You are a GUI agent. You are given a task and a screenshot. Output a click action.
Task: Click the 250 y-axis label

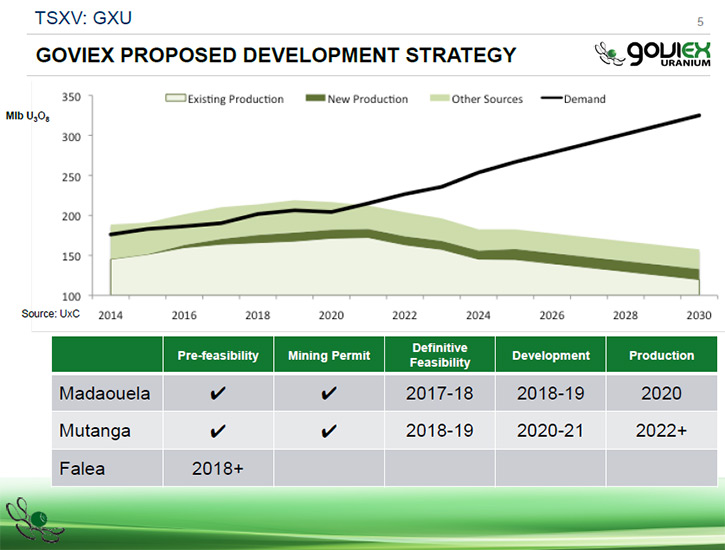click(71, 177)
